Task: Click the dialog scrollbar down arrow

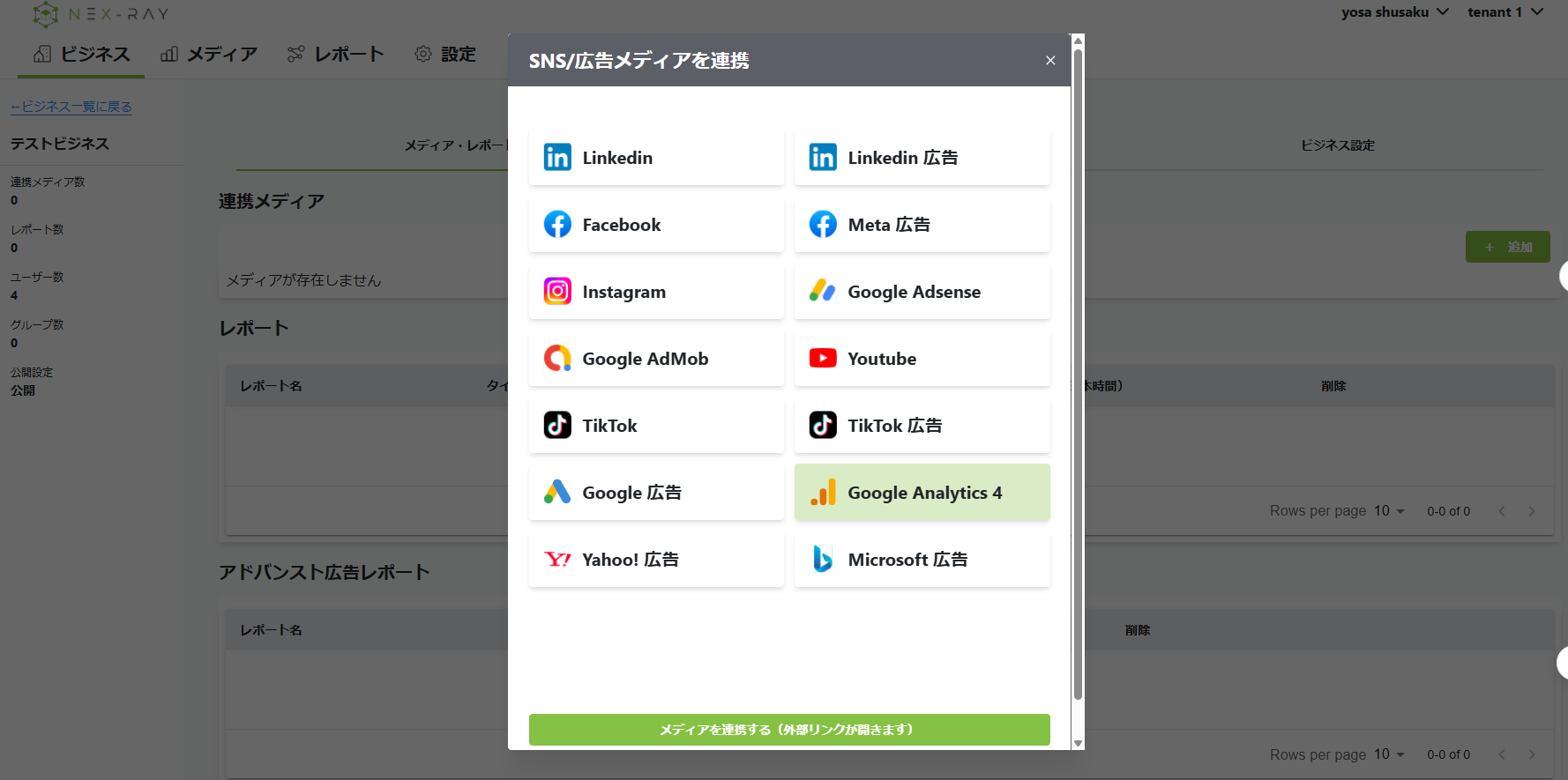Action: tap(1078, 743)
